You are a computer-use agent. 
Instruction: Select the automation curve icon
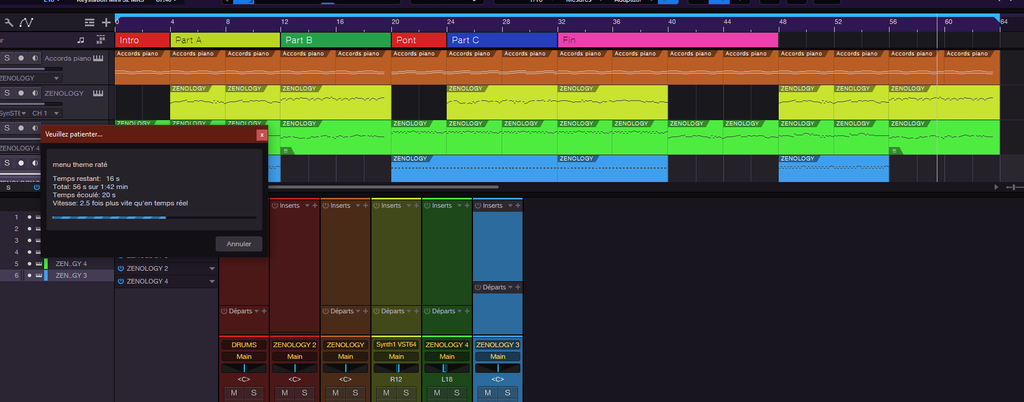coord(26,23)
